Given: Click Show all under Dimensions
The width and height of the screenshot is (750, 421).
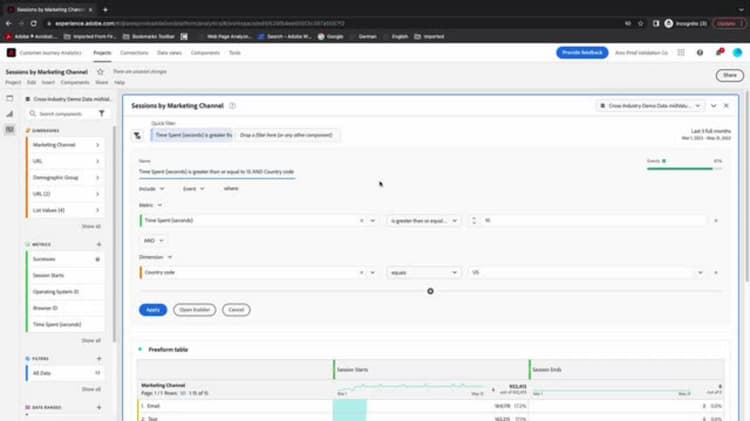Looking at the screenshot, I should (x=91, y=226).
